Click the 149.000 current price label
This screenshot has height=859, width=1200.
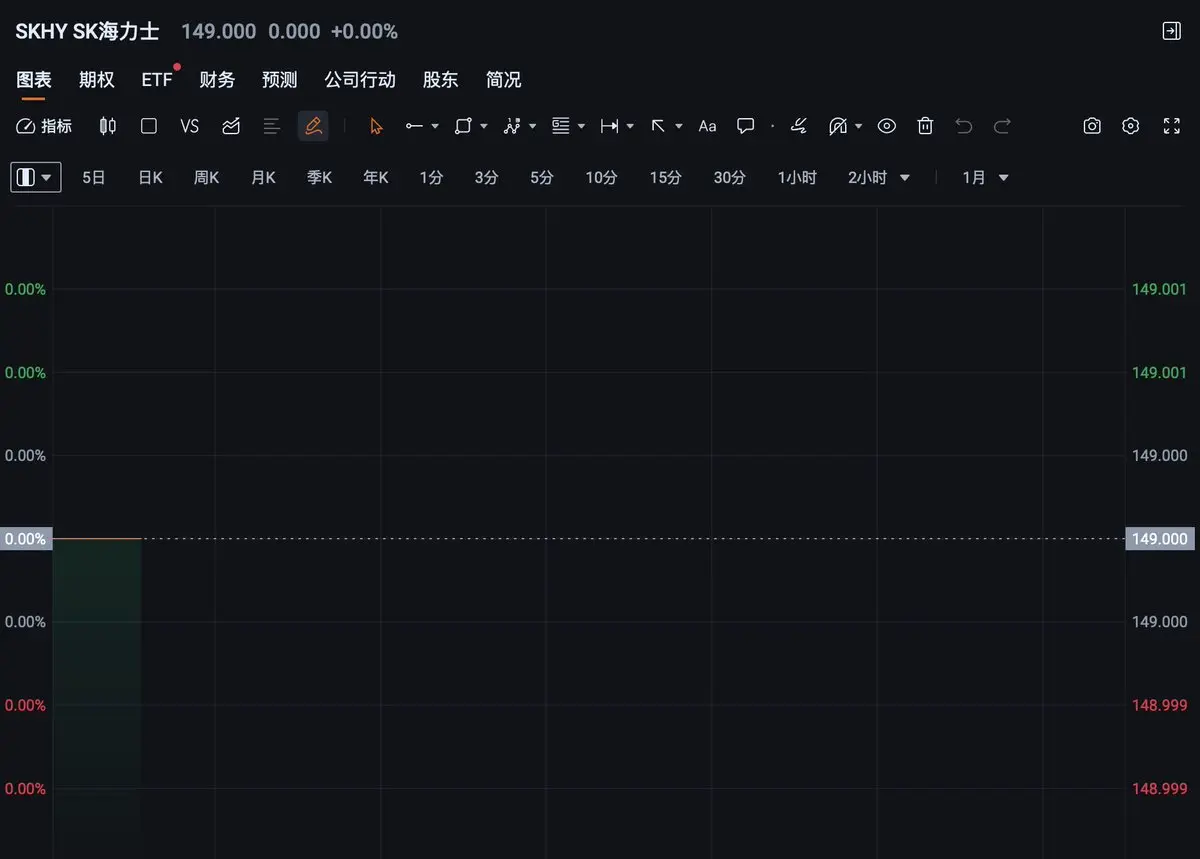click(x=1160, y=539)
